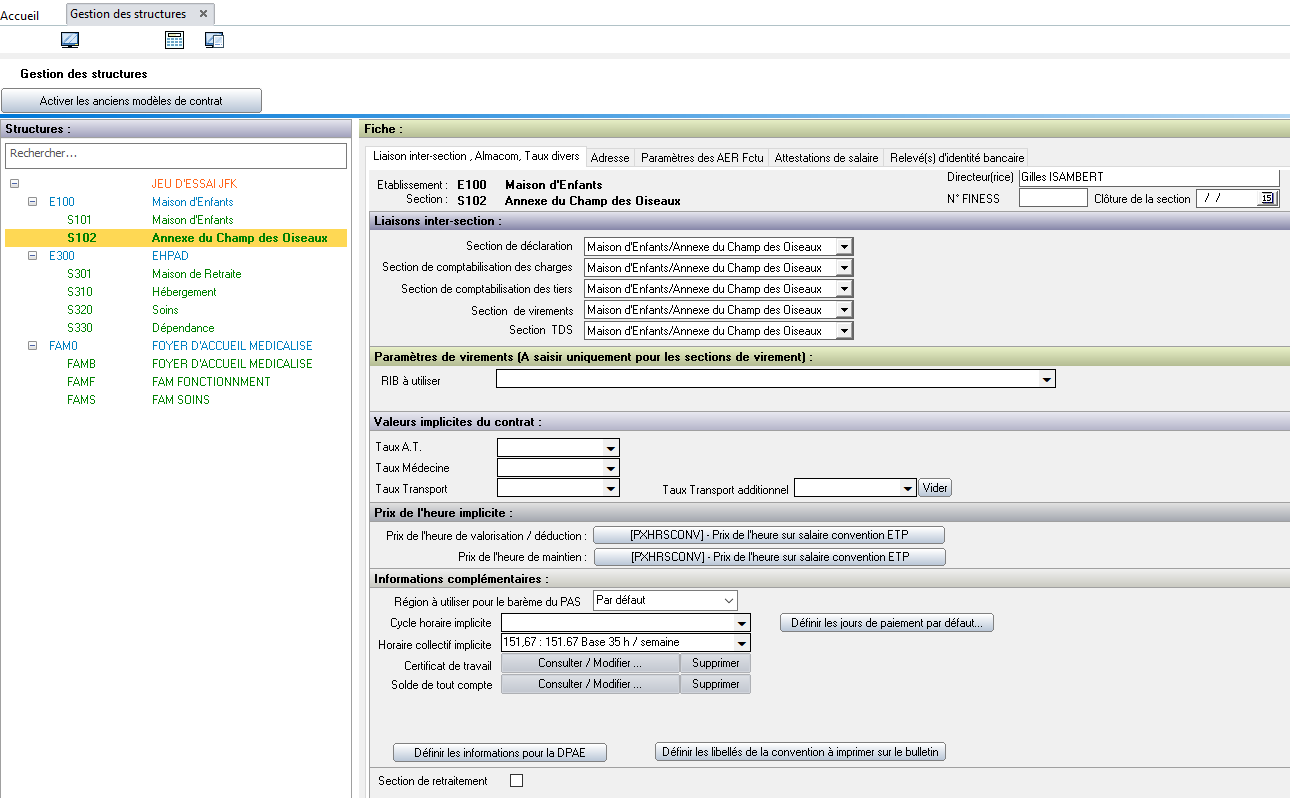
Task: Click Consulter / Modifier for Certificat de travail
Action: [x=590, y=663]
